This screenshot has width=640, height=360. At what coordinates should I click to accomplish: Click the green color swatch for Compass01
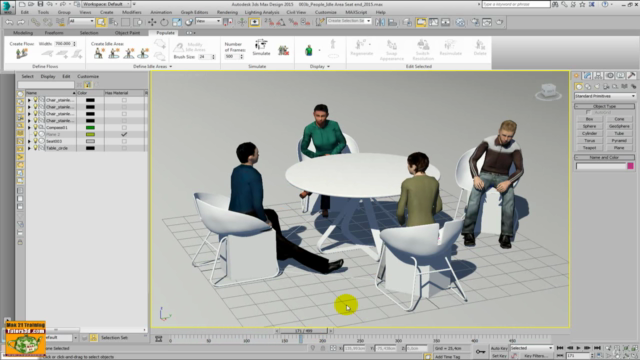tap(90, 127)
